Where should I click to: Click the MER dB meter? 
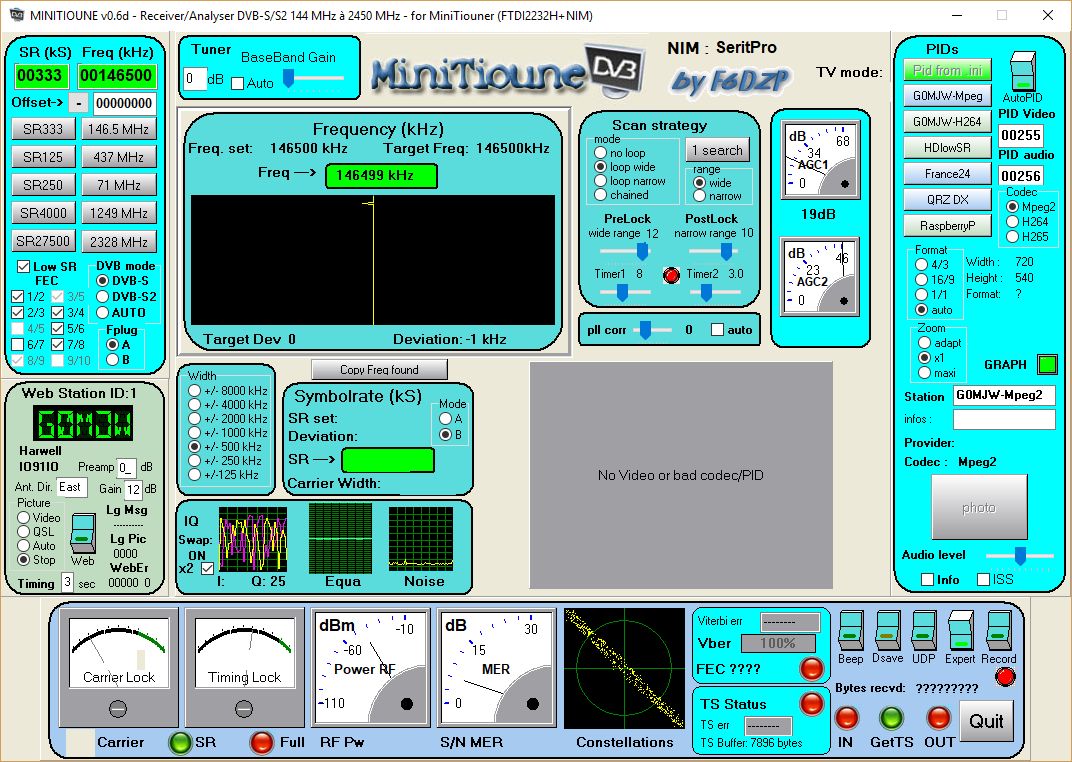pyautogui.click(x=497, y=667)
